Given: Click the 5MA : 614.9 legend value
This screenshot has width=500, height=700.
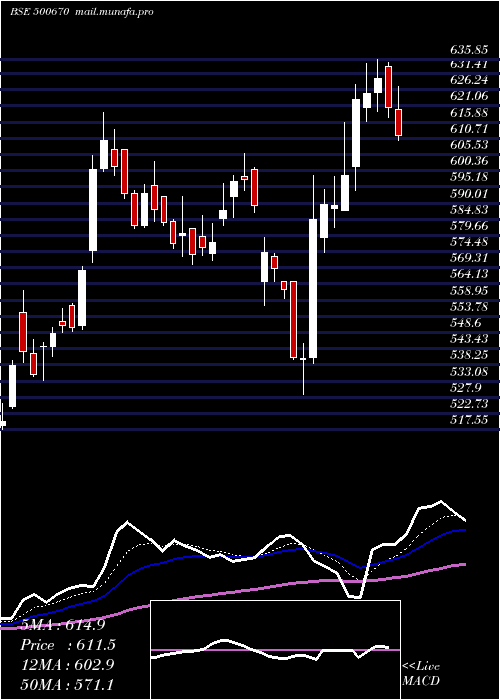Looking at the screenshot, I should 63,625.
